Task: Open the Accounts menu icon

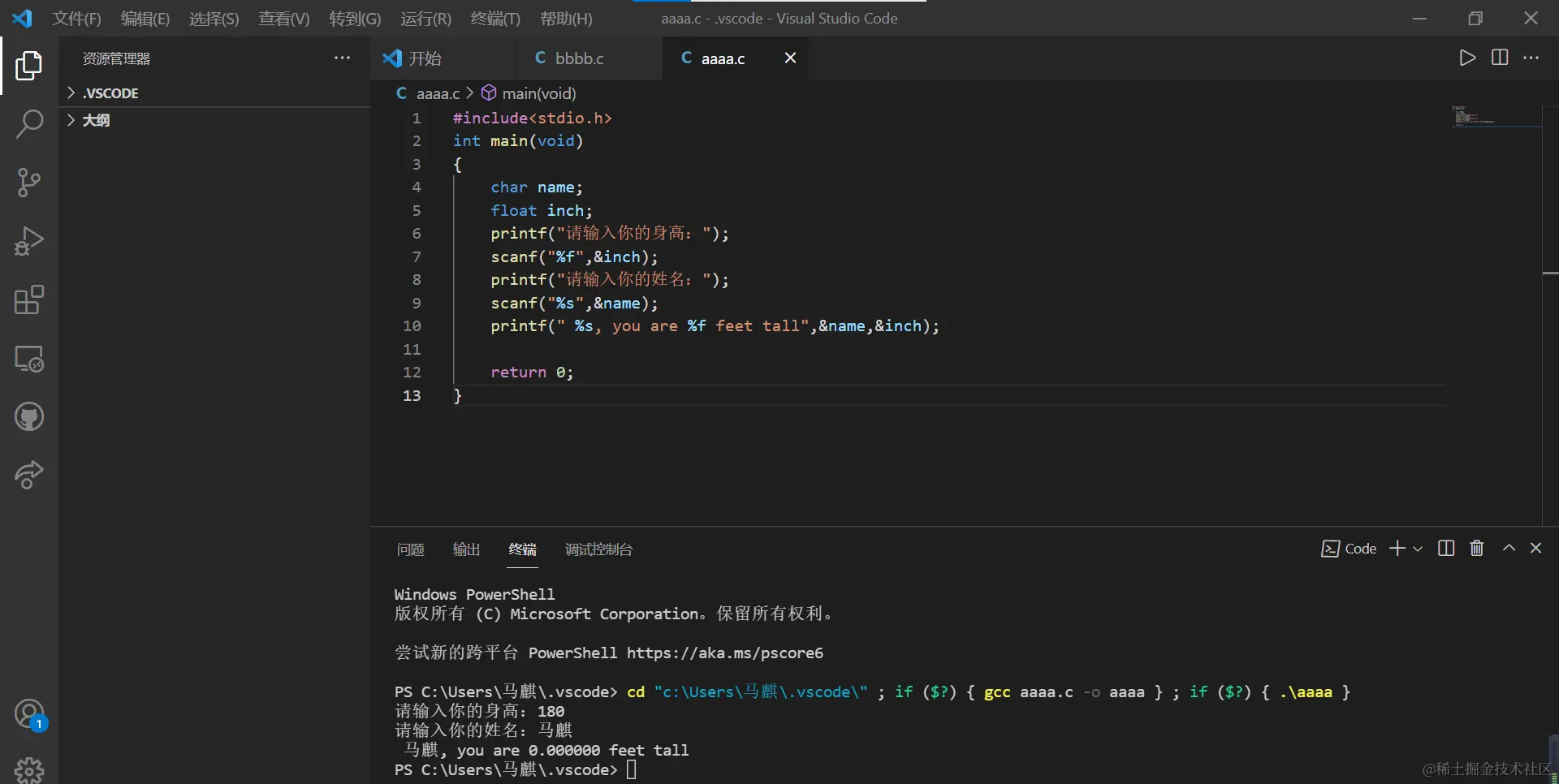Action: tap(29, 715)
